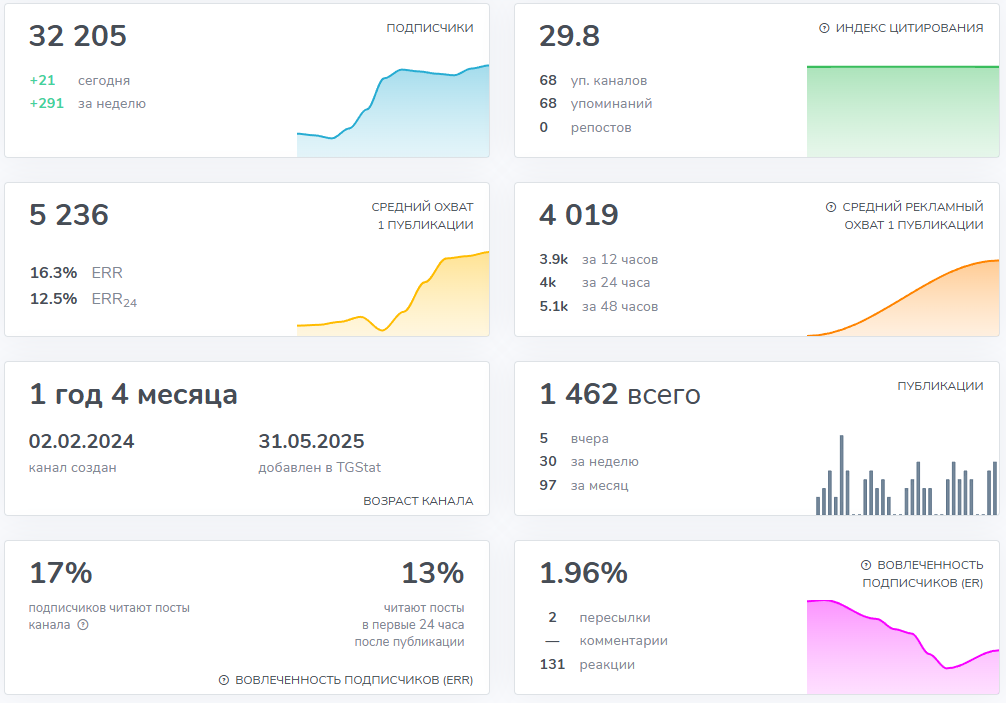The width and height of the screenshot is (1006, 703).
Task: Click the question icon after 'подписчиков читают посты канала'
Action: click(x=83, y=624)
